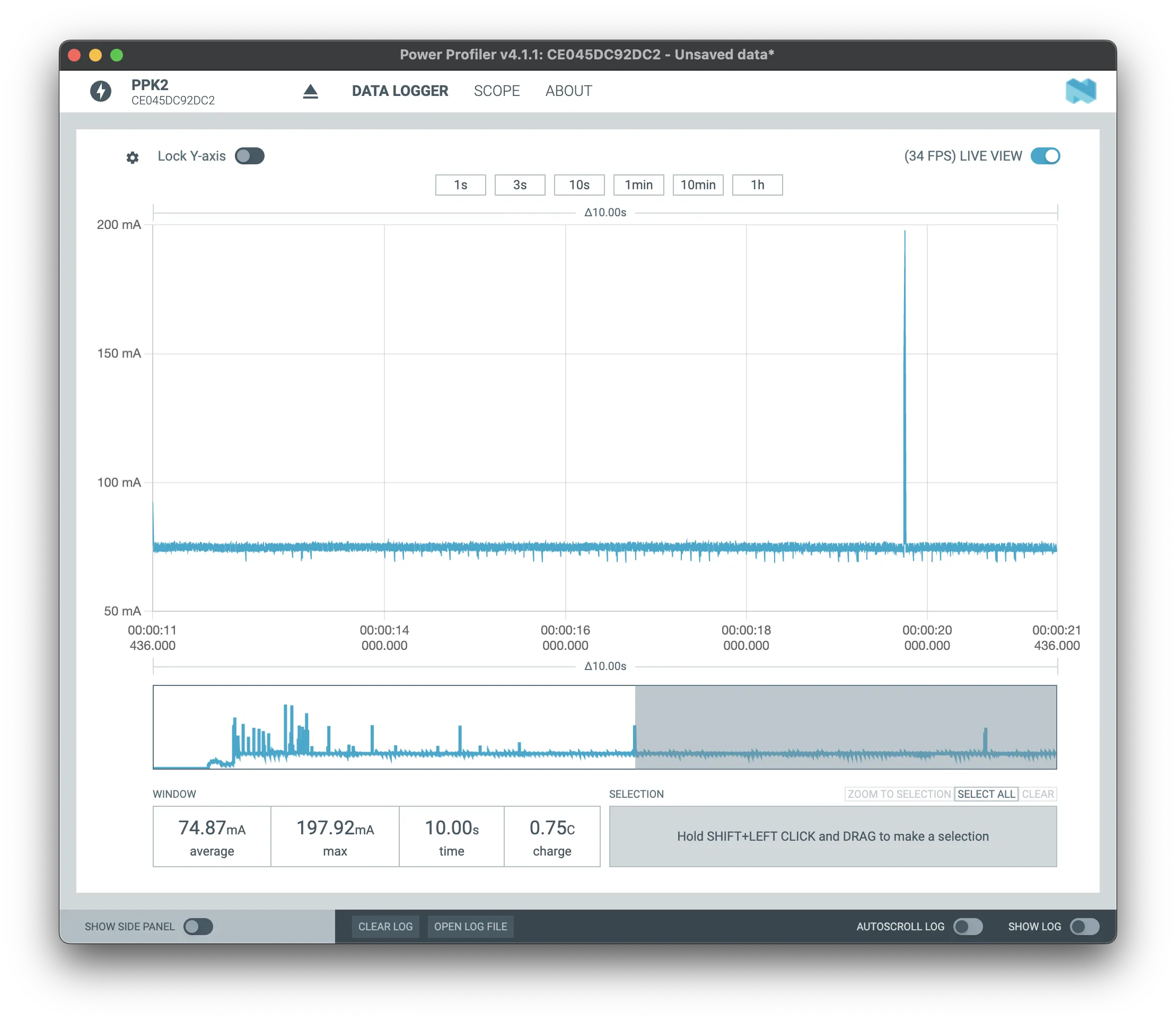Screen dimensions: 1176x1022
Task: Switch to the SCOPE tab
Action: tap(497, 91)
